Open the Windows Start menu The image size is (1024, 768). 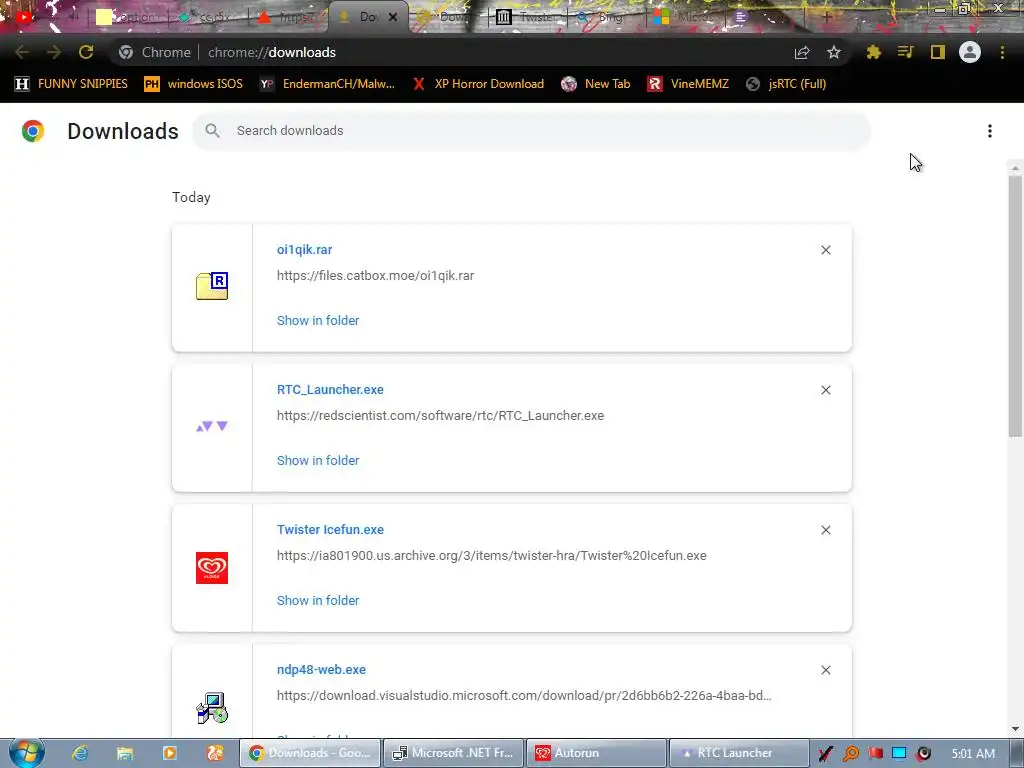click(26, 753)
